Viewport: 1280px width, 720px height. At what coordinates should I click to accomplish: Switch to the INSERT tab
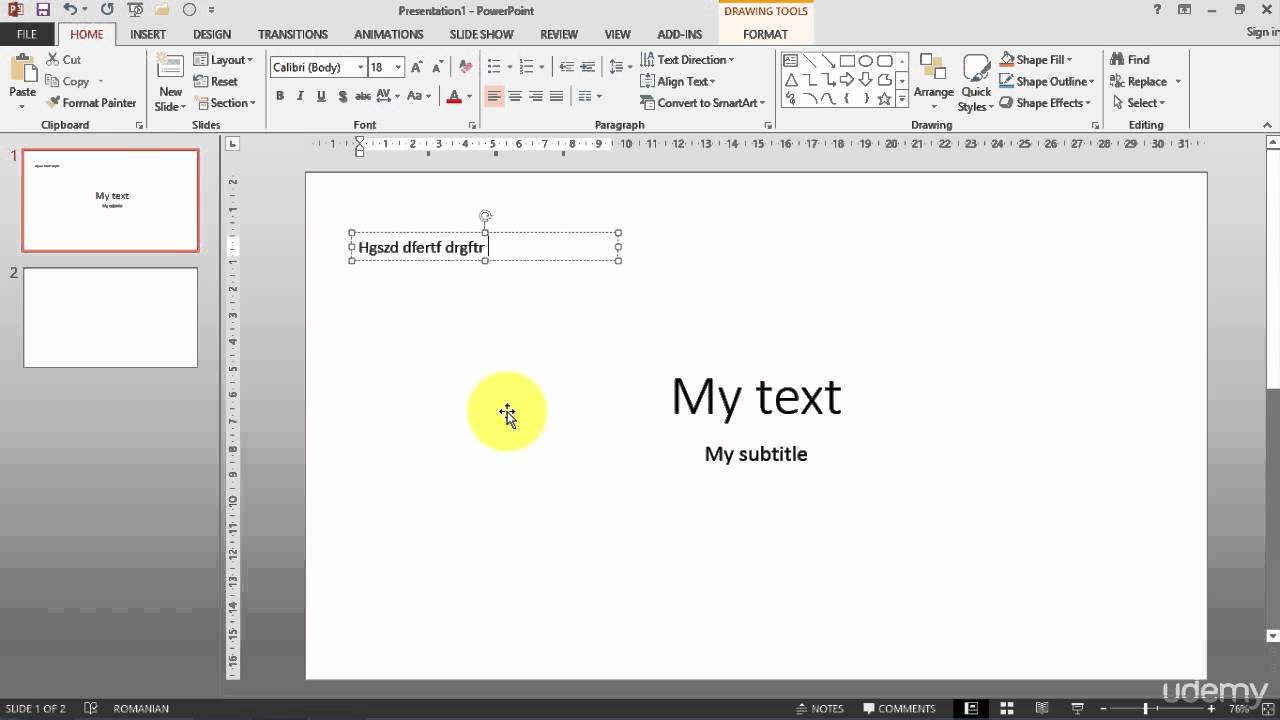[147, 33]
